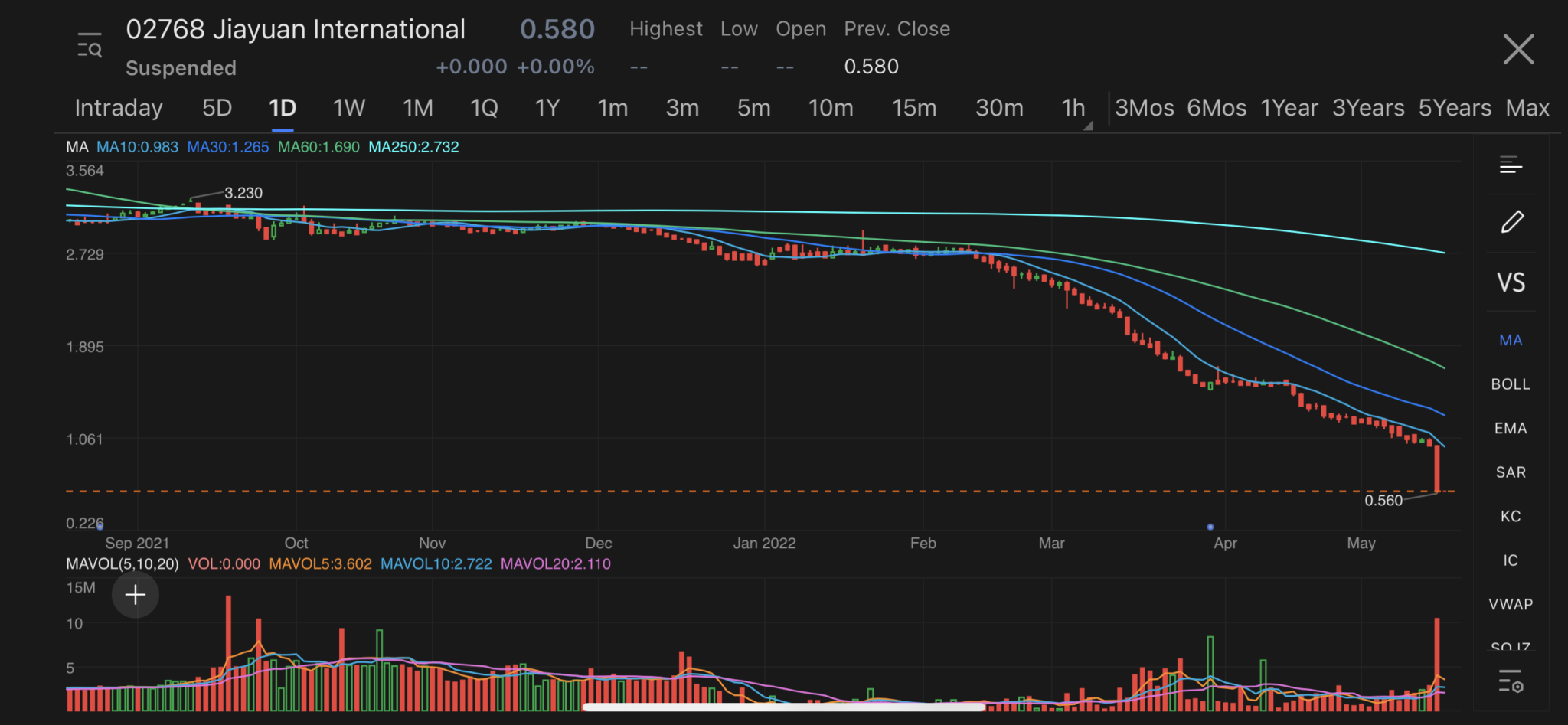Viewport: 1568px width, 725px height.
Task: Click the last large red candle in May
Action: (x=1437, y=468)
